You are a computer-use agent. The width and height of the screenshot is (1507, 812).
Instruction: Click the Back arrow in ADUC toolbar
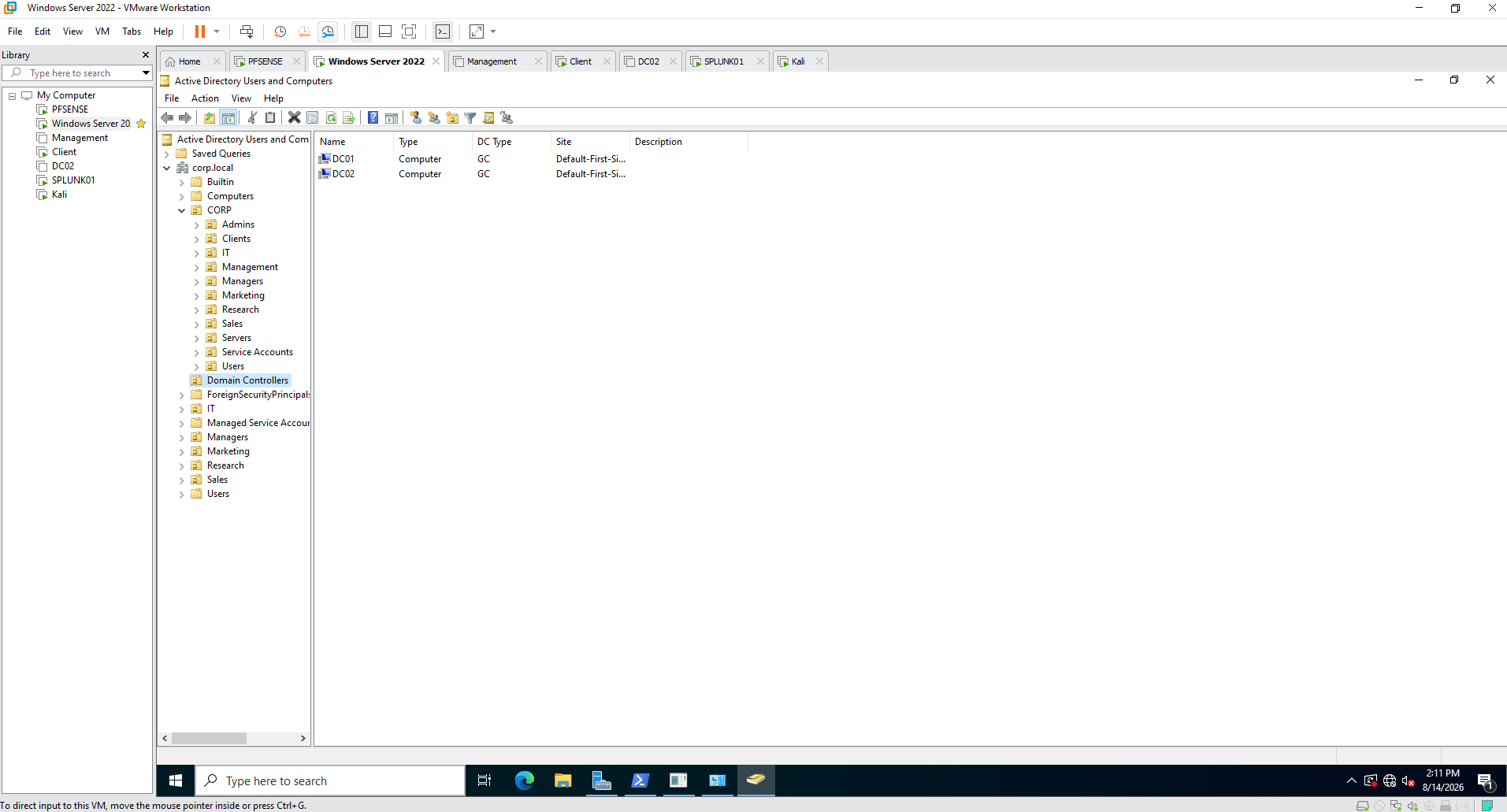tap(167, 117)
